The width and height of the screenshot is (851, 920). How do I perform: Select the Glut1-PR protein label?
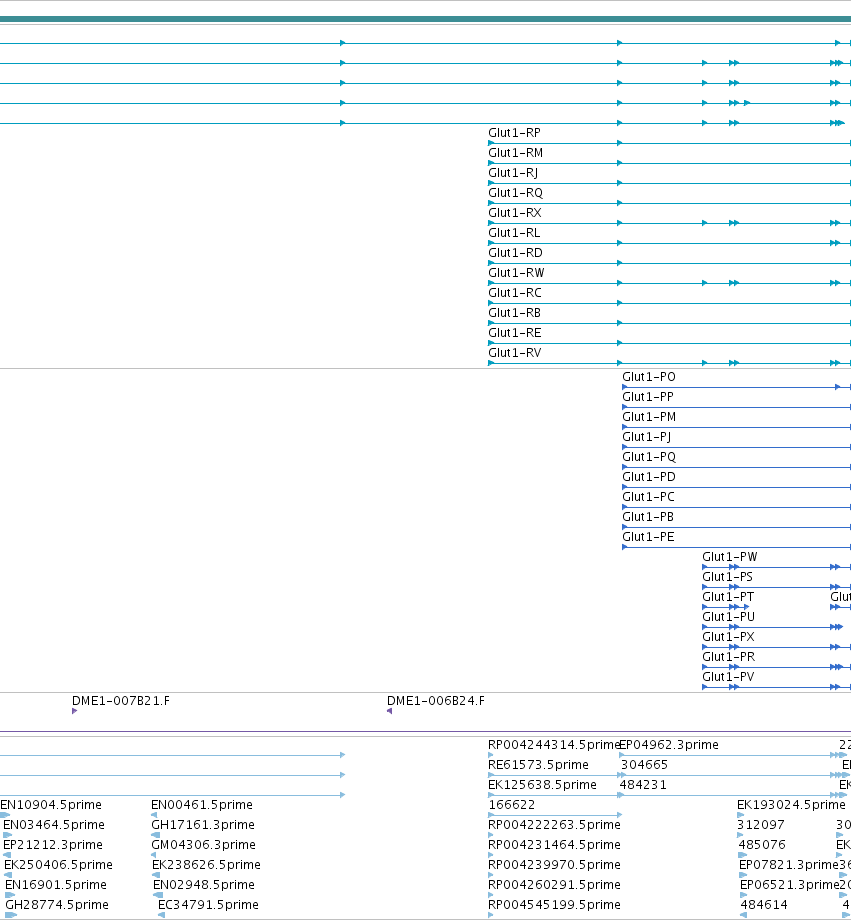pos(729,656)
